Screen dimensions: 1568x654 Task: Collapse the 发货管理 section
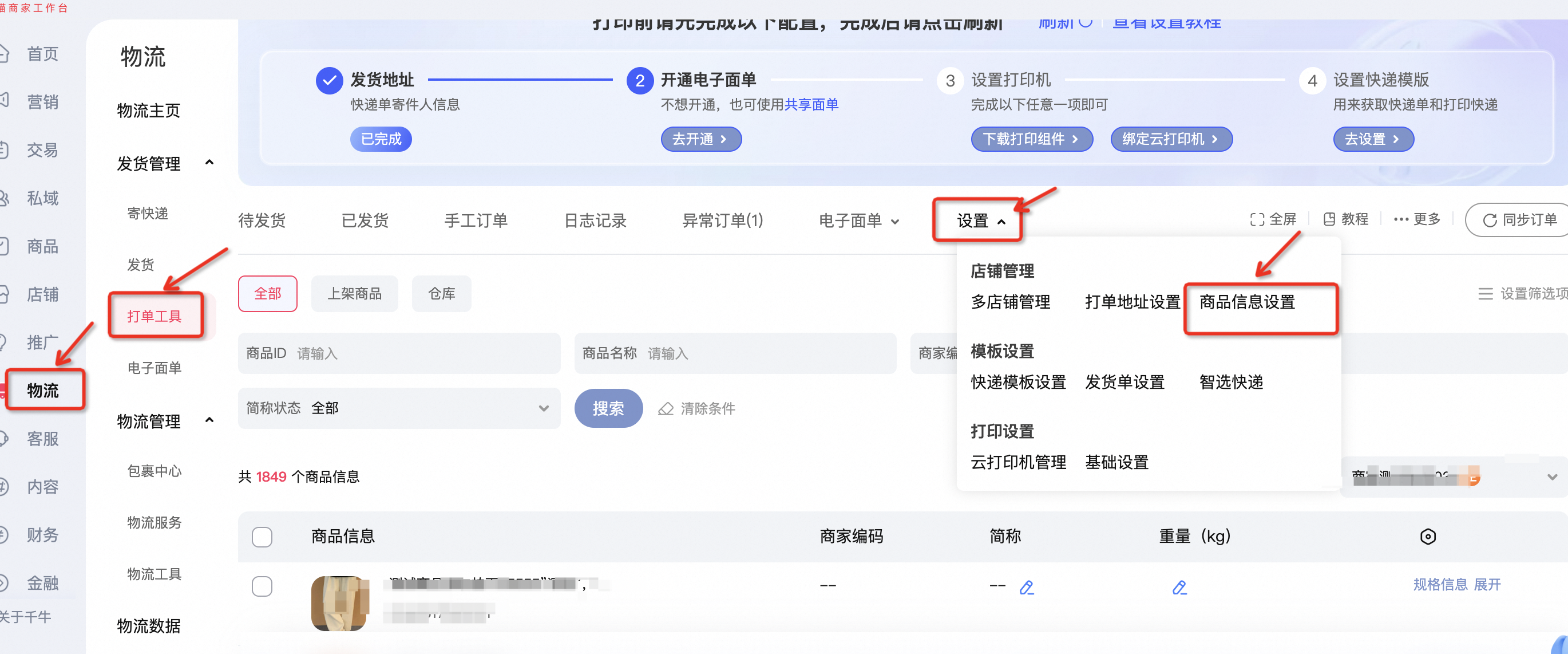(209, 163)
